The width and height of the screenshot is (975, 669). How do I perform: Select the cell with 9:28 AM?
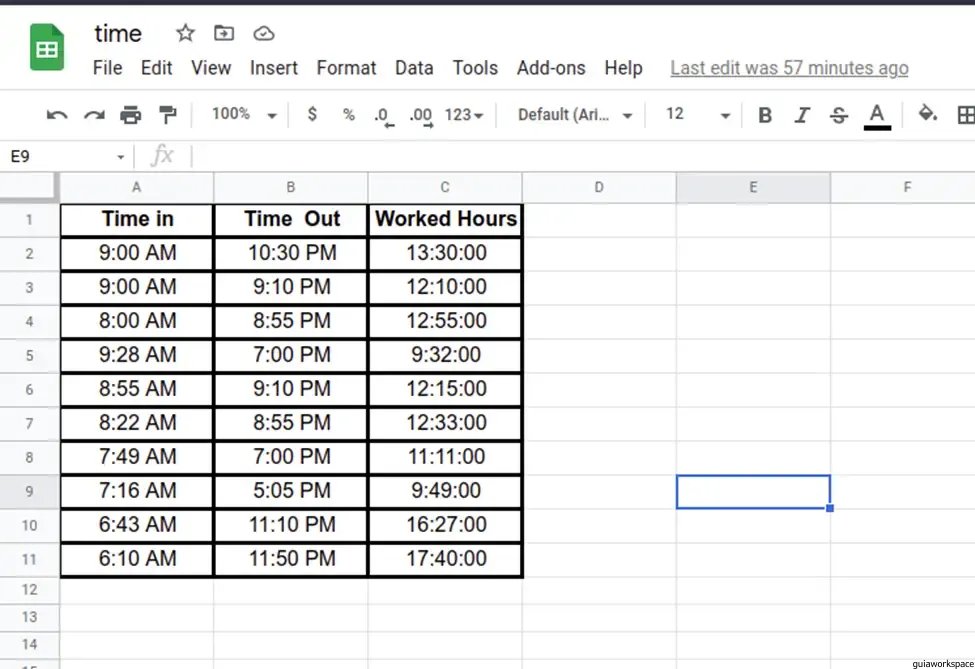pyautogui.click(x=137, y=355)
